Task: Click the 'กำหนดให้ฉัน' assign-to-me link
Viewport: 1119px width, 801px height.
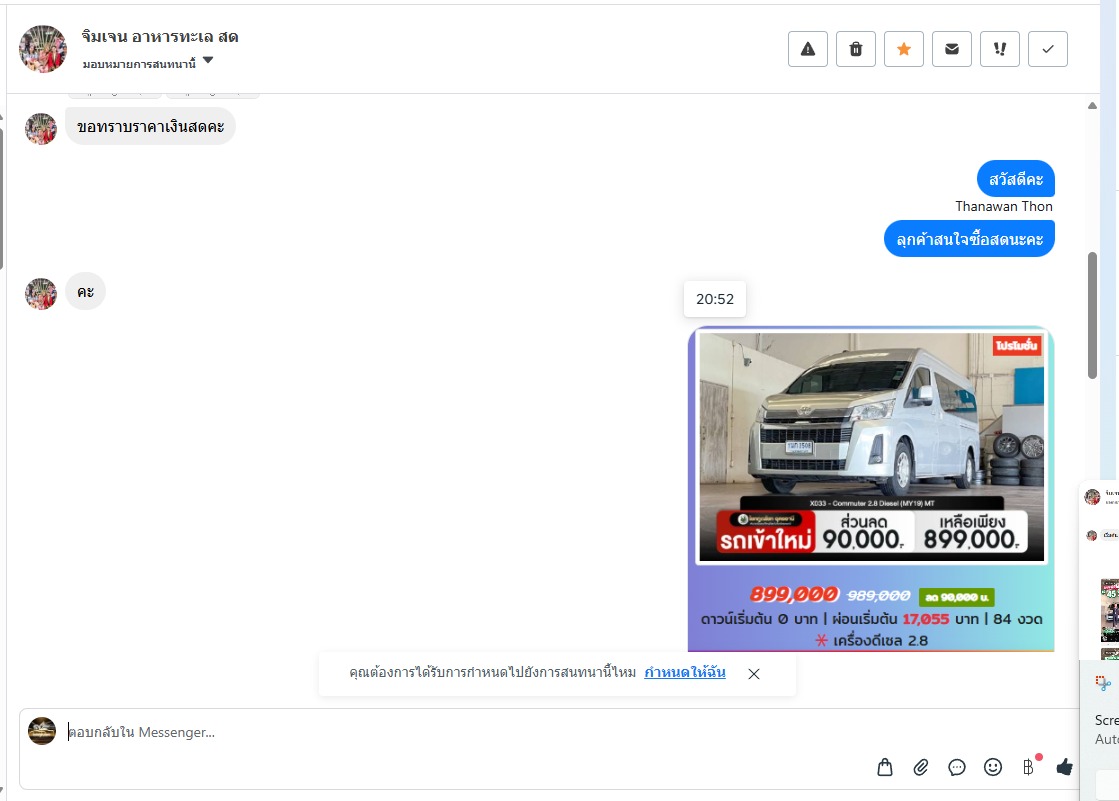Action: [685, 673]
